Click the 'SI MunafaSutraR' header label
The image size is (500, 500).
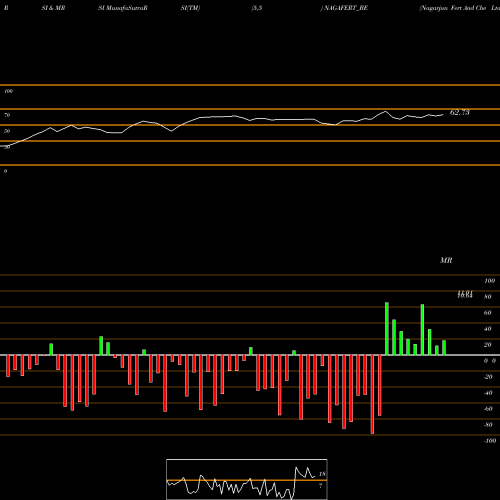pyautogui.click(x=123, y=8)
